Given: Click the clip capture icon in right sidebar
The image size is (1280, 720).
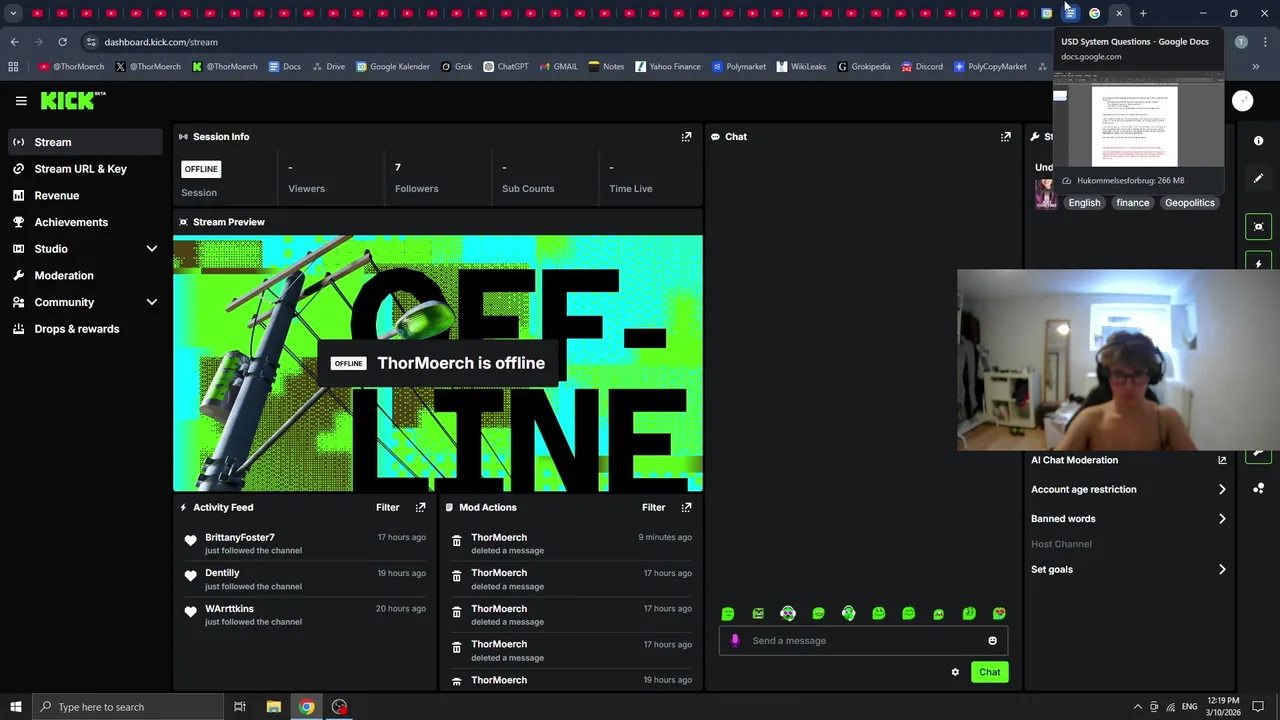Looking at the screenshot, I should (1258, 227).
